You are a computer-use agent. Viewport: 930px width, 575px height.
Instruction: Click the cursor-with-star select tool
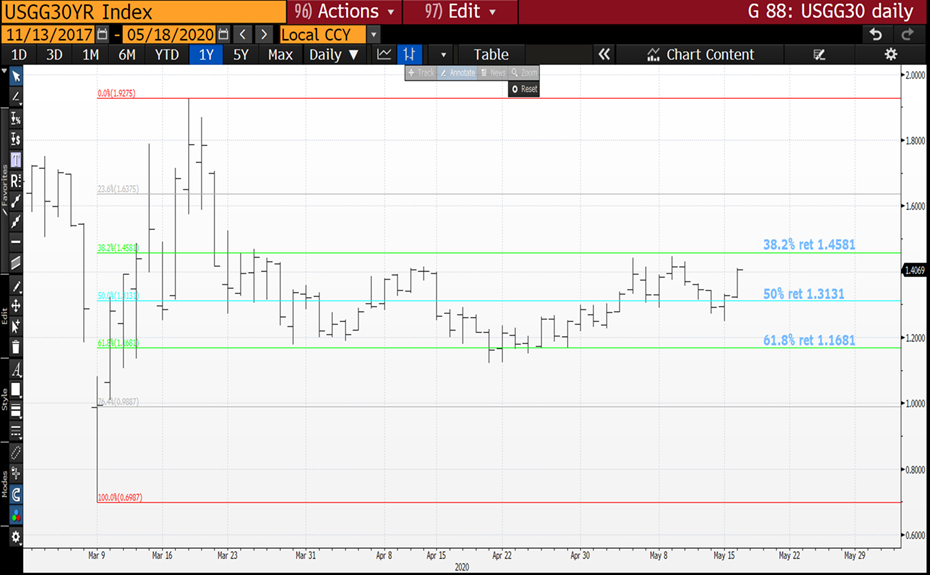pyautogui.click(x=16, y=326)
